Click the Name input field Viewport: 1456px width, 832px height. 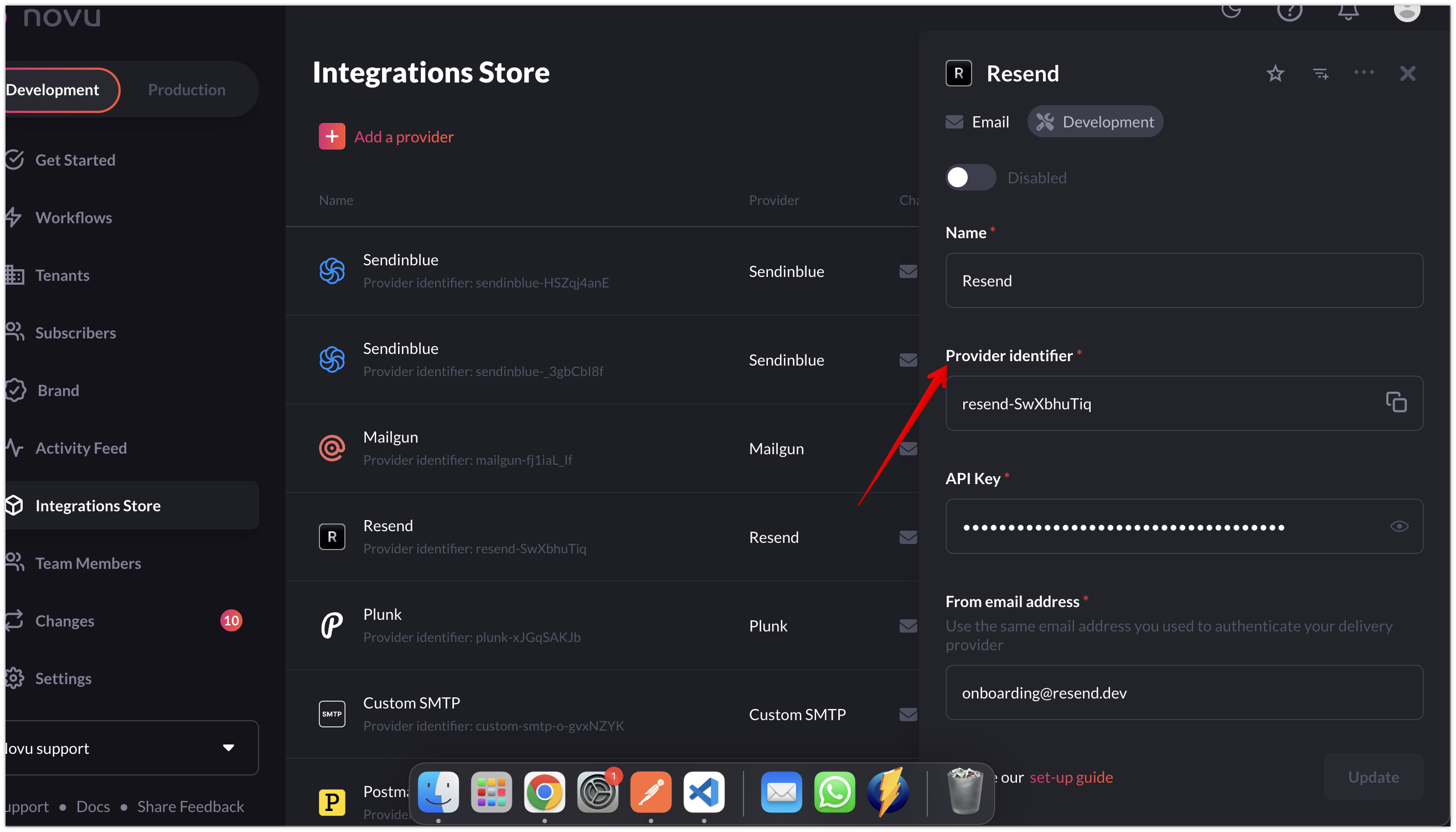pyautogui.click(x=1184, y=280)
